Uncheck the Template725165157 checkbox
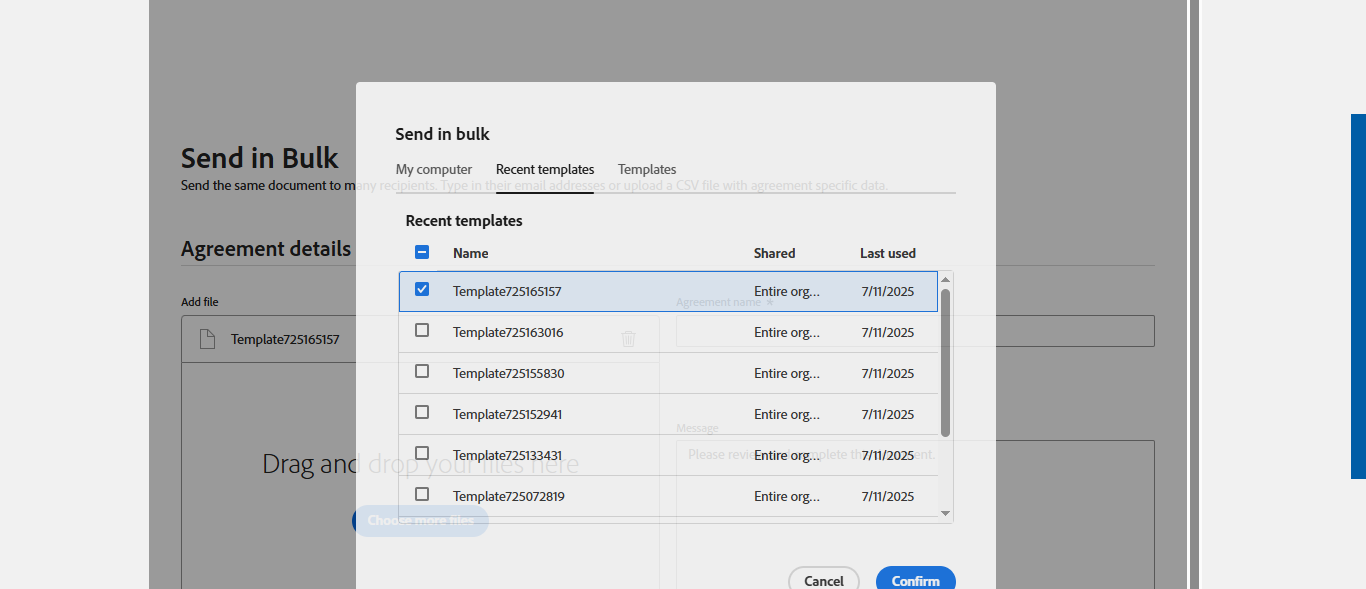The width and height of the screenshot is (1366, 589). click(x=422, y=290)
